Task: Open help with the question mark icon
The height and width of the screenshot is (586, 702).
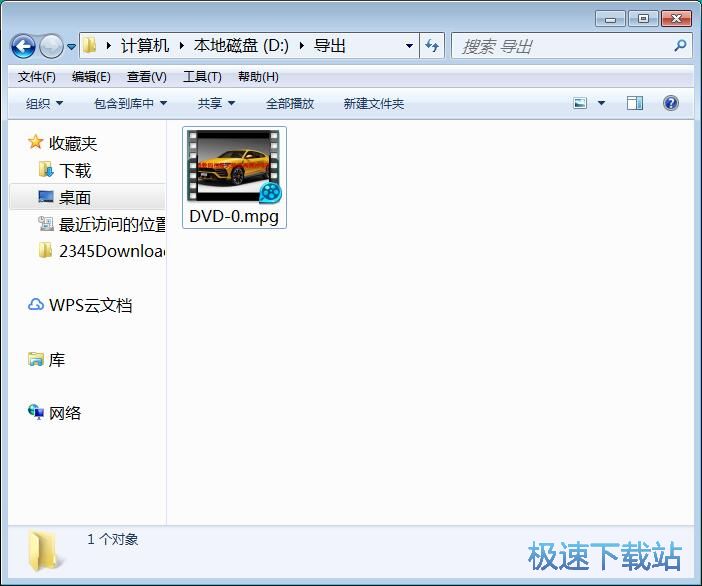Action: pos(671,103)
